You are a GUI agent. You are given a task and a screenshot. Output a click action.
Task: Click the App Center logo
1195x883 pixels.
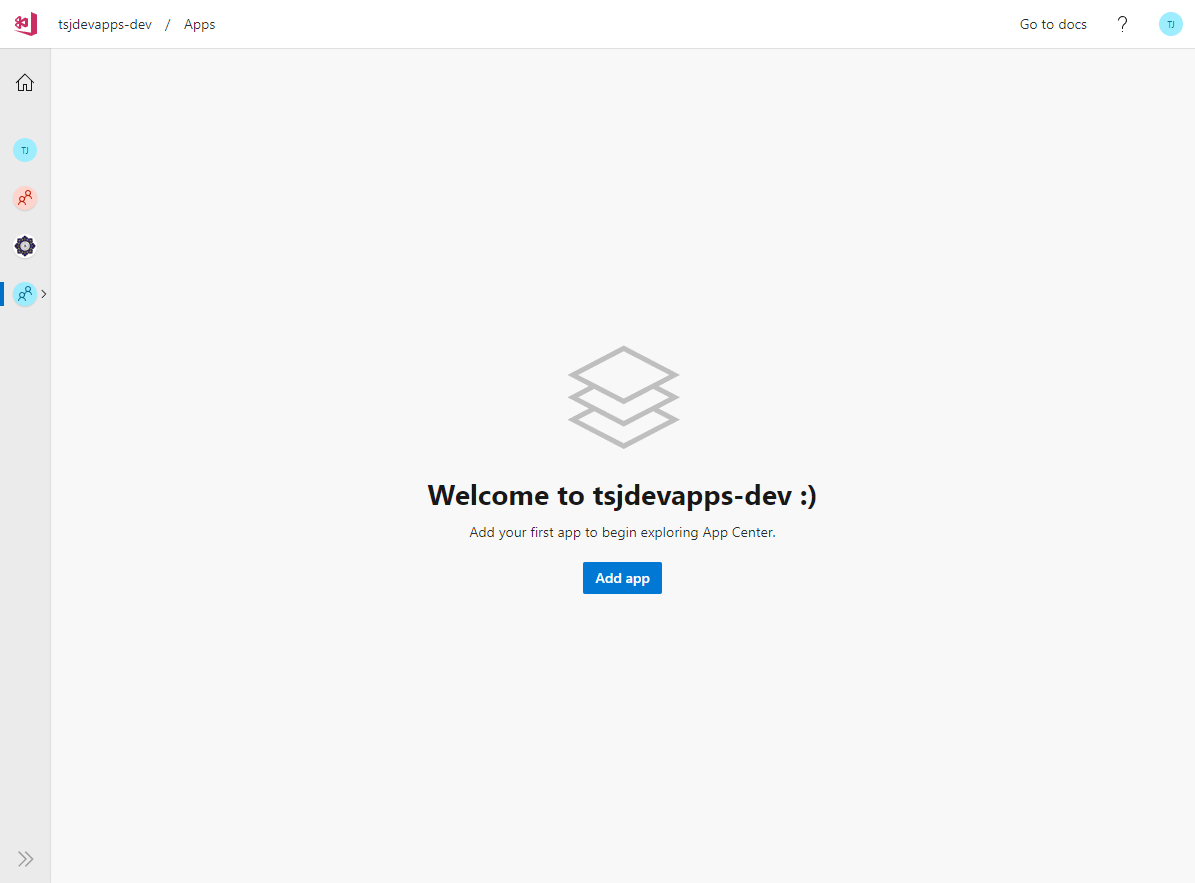pos(26,24)
